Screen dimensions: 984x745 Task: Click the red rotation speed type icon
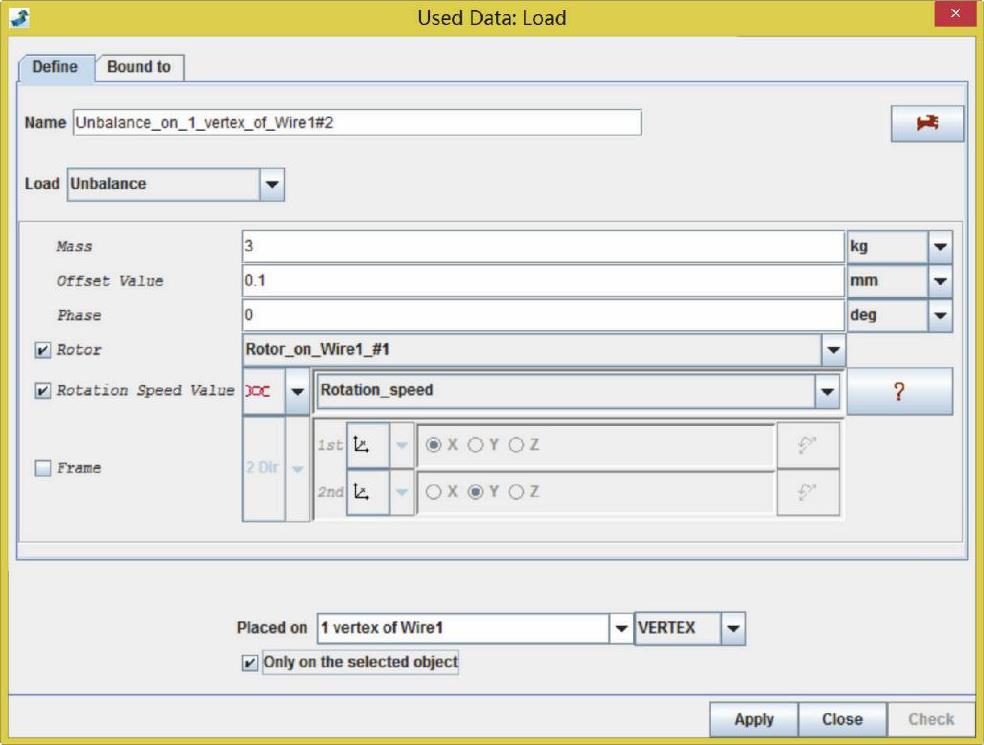[263, 391]
